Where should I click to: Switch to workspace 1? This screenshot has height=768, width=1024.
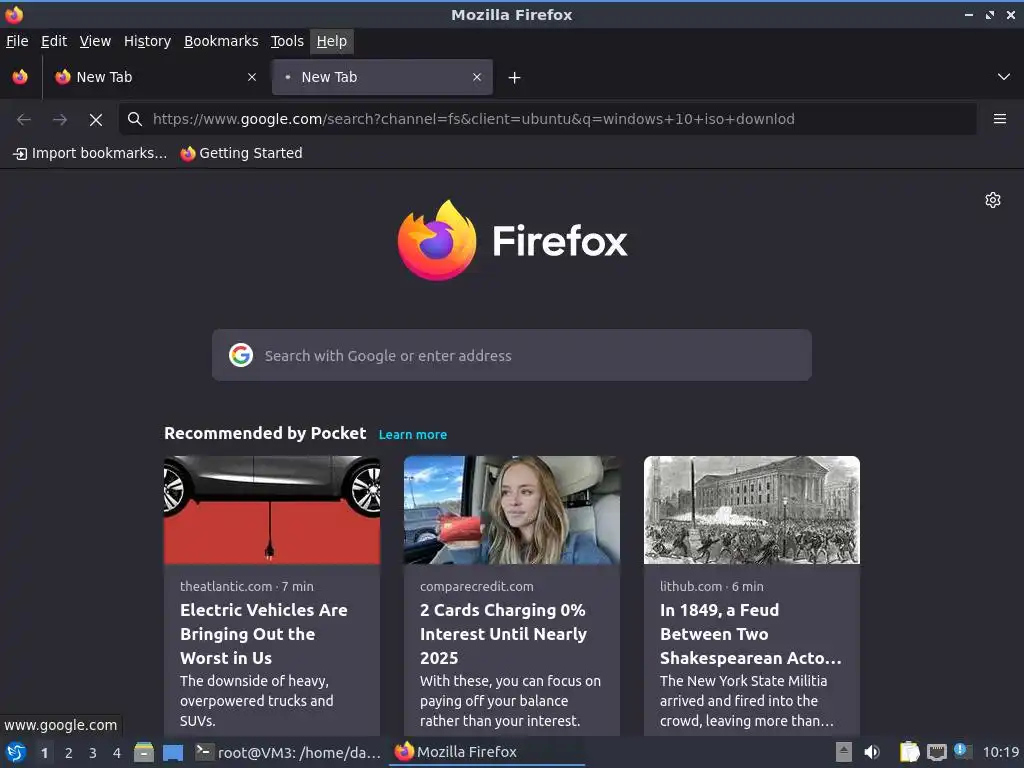point(44,753)
